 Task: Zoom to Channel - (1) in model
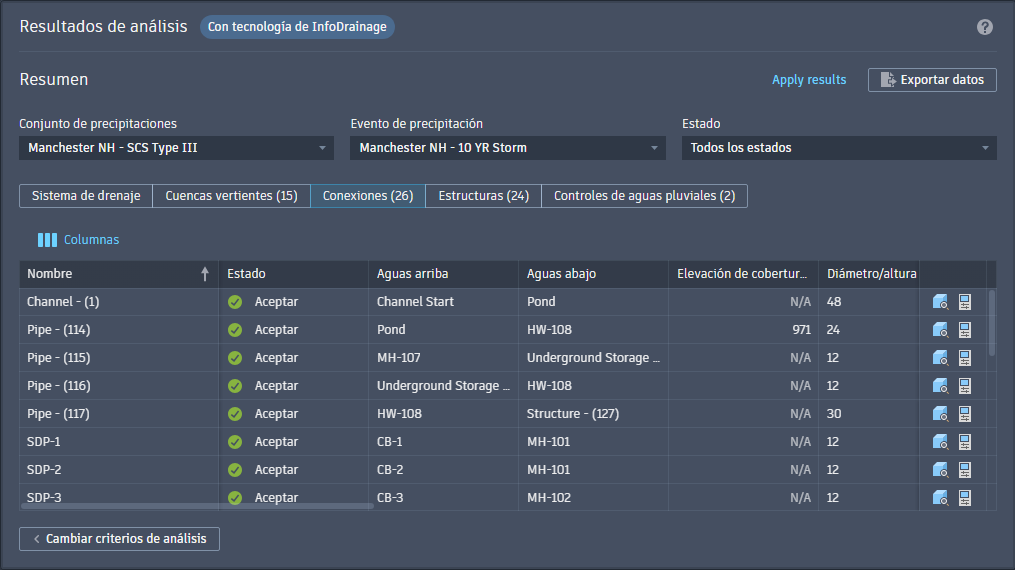[940, 302]
